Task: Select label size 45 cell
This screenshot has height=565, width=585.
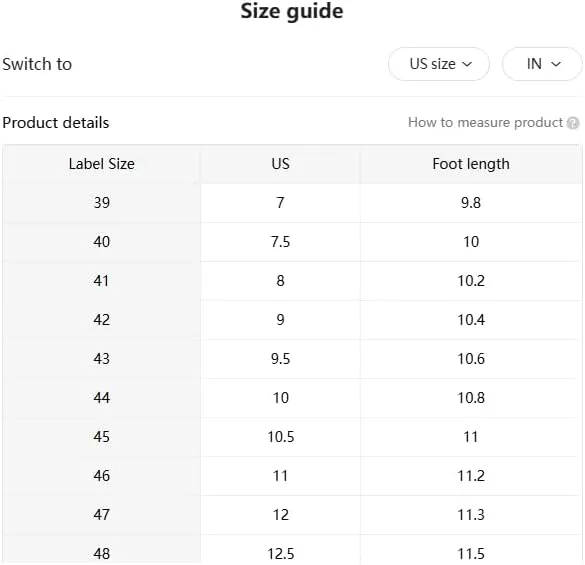Action: click(x=101, y=437)
